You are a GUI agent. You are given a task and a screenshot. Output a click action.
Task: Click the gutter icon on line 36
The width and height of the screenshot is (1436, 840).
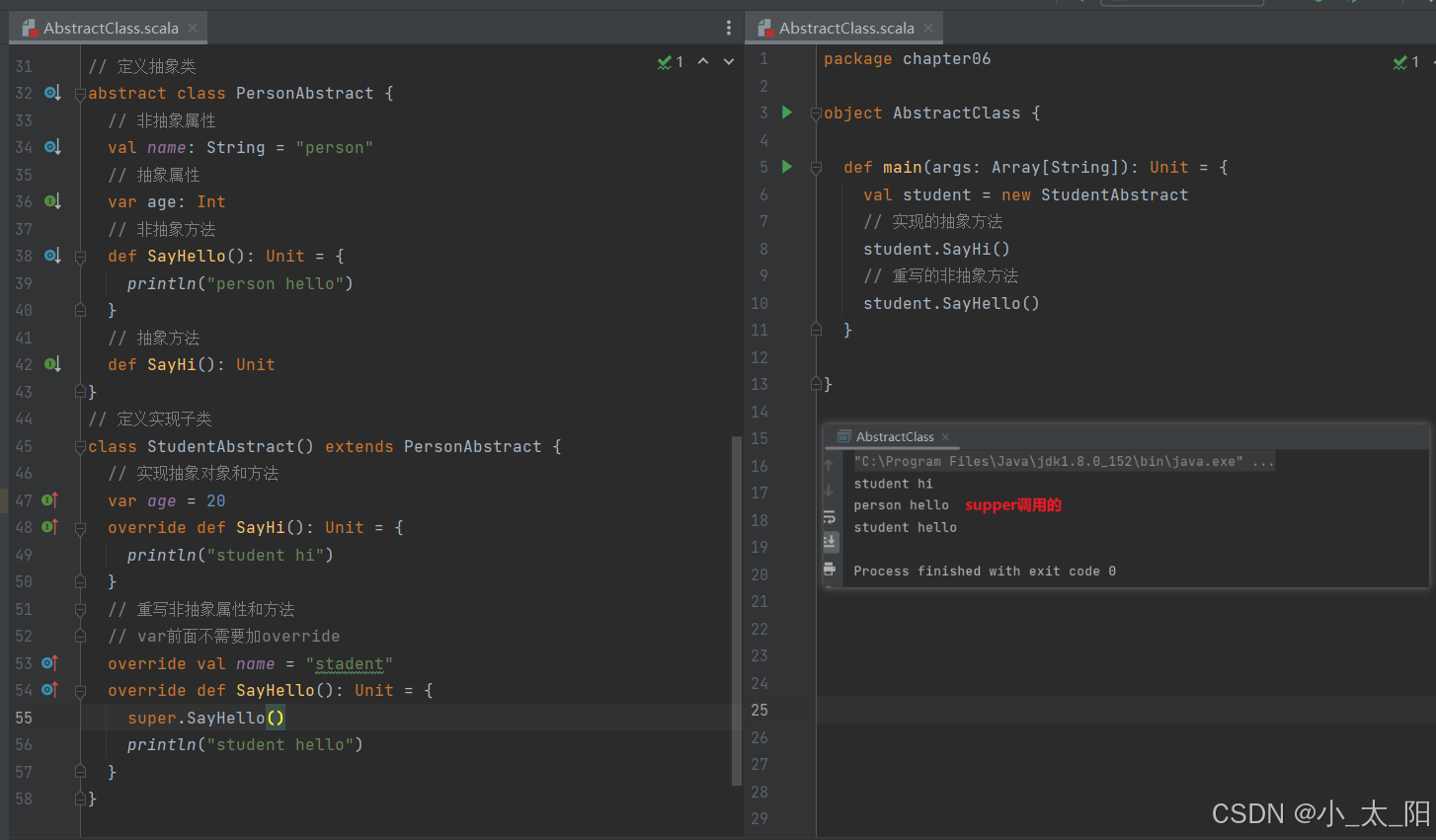tap(52, 201)
